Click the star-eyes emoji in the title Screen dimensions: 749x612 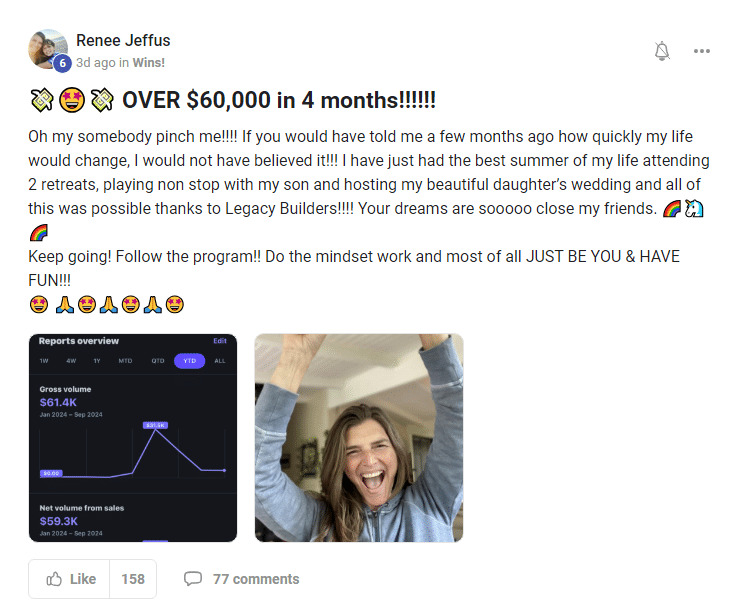[x=72, y=100]
